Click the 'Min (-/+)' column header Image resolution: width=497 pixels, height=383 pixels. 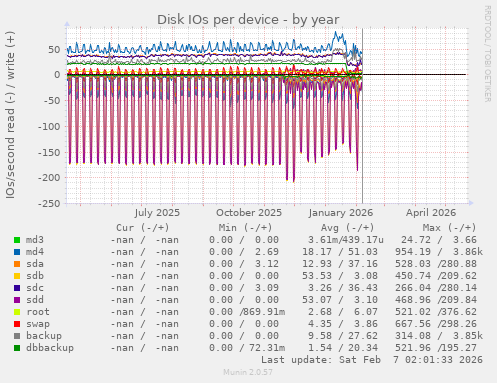(x=245, y=228)
